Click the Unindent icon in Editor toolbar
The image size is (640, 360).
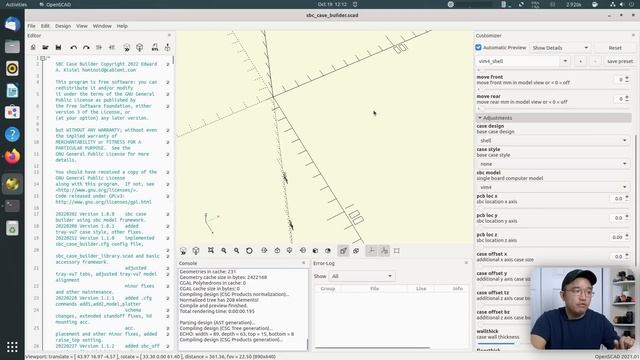coord(99,47)
